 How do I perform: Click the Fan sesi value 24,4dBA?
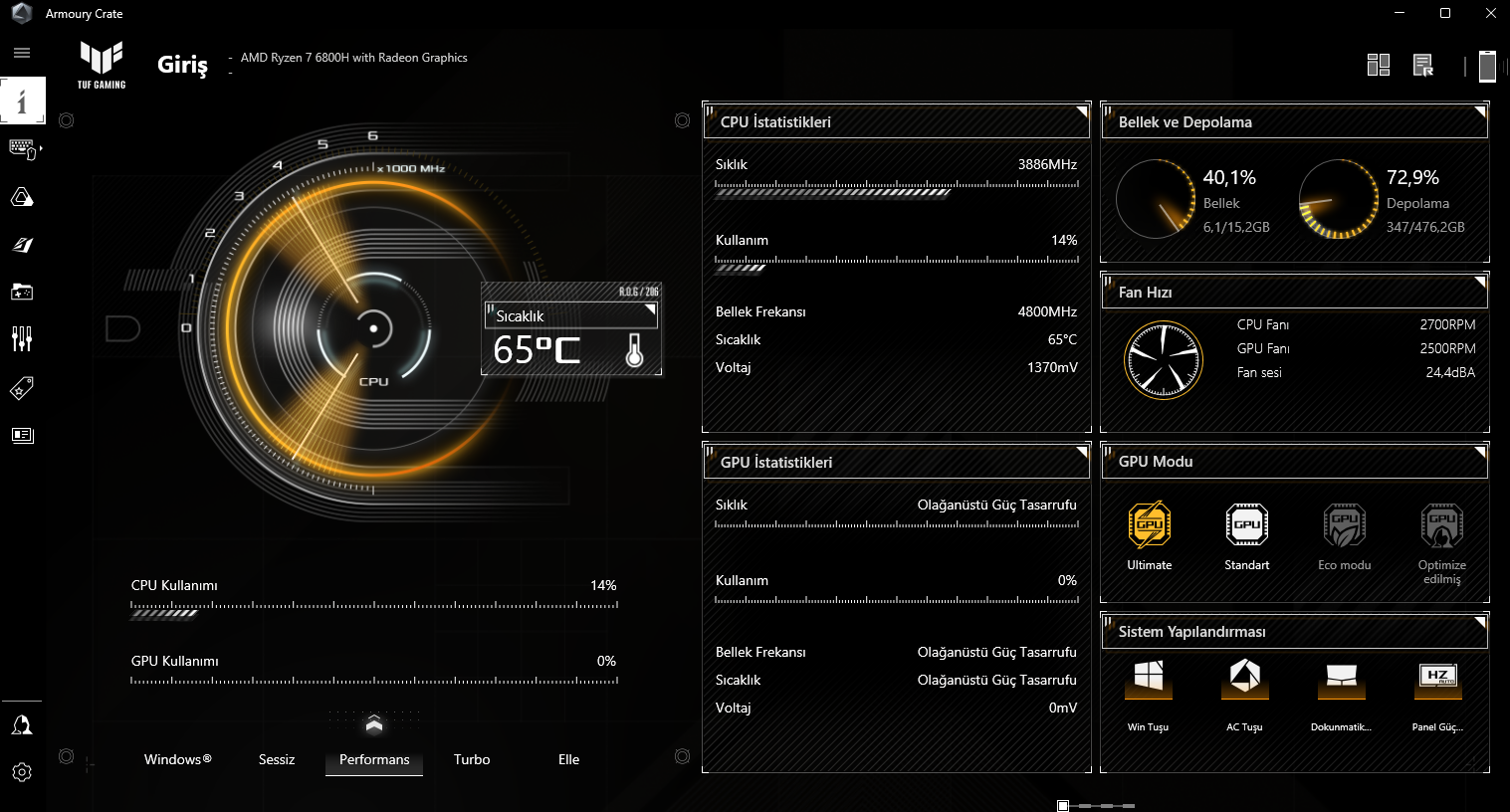tap(1450, 372)
